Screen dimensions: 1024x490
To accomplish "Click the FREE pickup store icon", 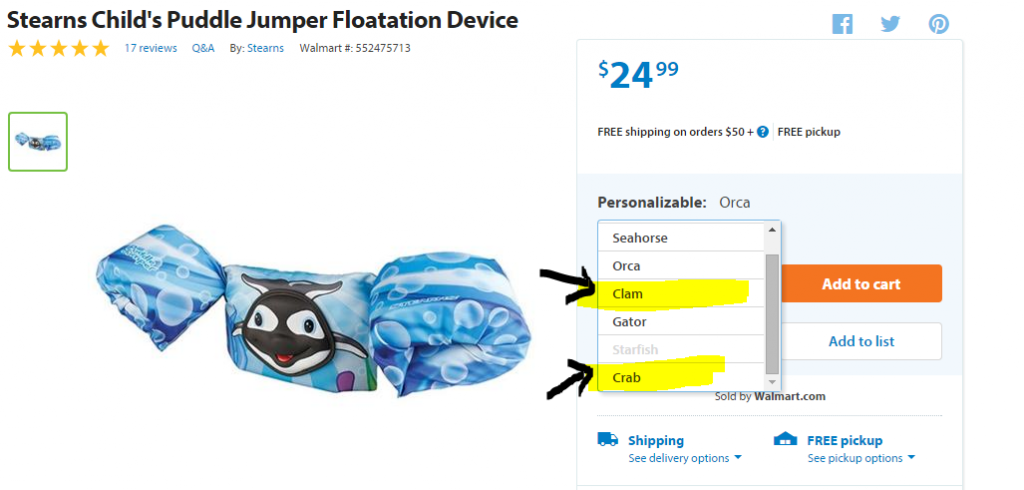I will click(x=785, y=439).
